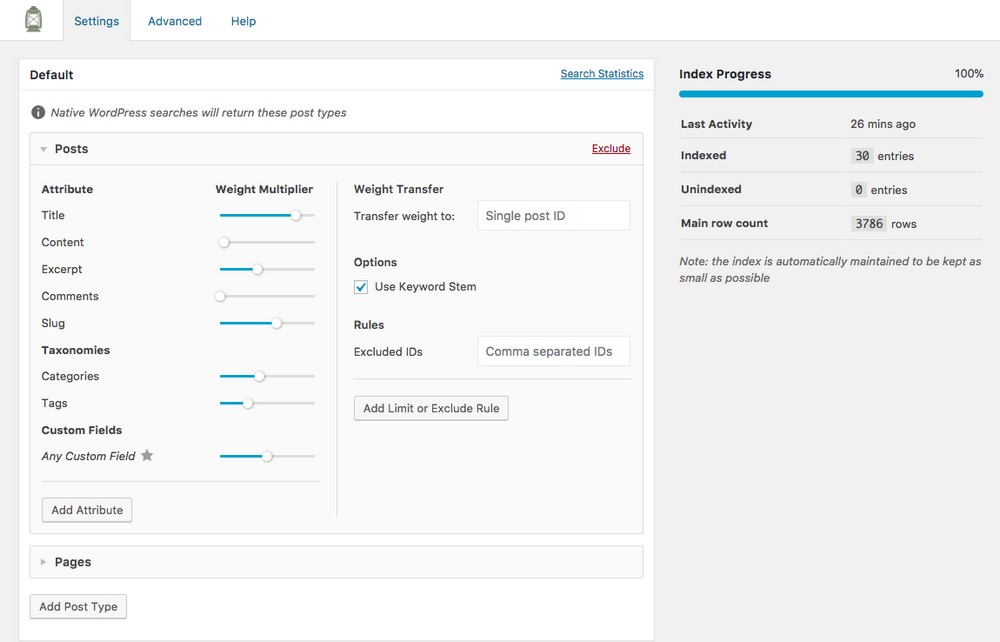Click Add Limit or Exclude Rule button
Viewport: 1000px width, 642px height.
(x=431, y=408)
